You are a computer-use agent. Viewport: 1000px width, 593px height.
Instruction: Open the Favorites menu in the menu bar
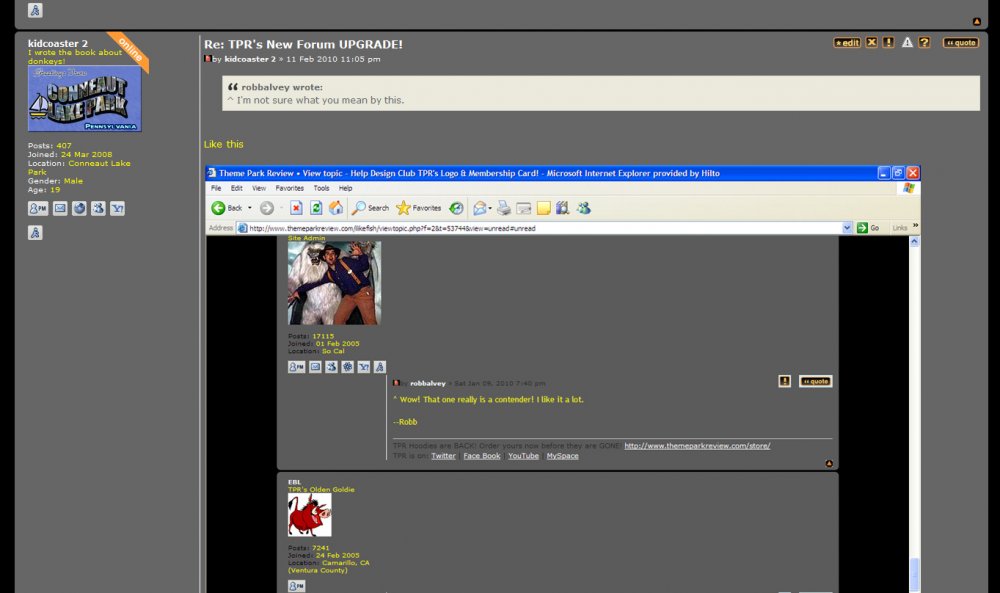(x=289, y=188)
